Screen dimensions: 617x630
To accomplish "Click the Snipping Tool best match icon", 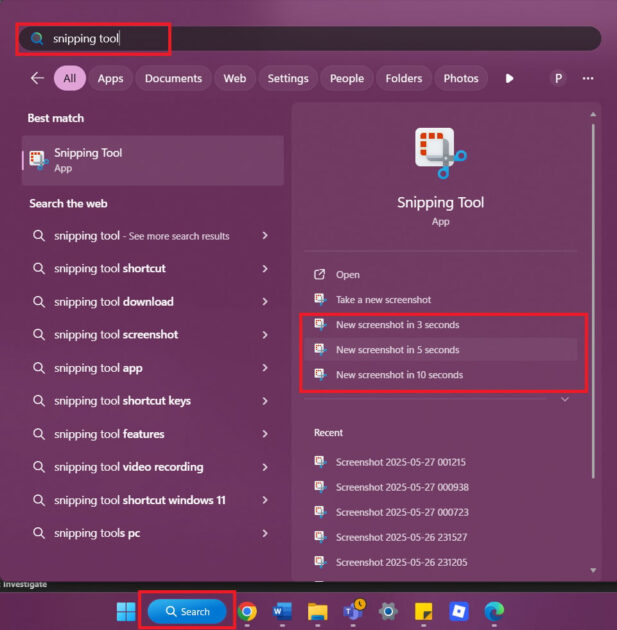I will [x=39, y=160].
